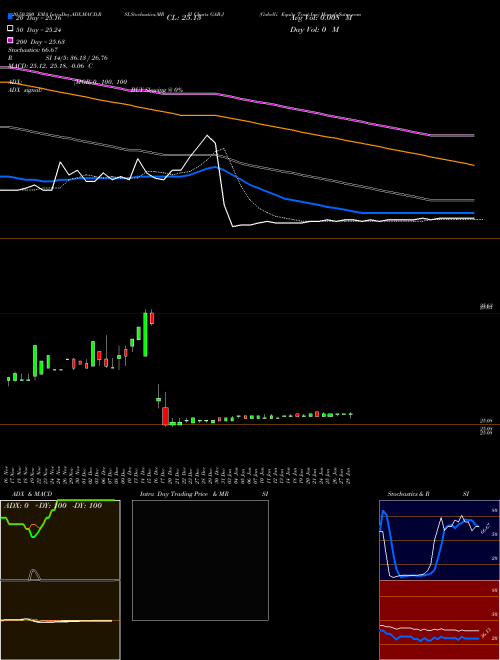Click the 'BUY Slowing @ 0%' signal text
Screen dimensions: 500x660
pyautogui.click(x=157, y=90)
